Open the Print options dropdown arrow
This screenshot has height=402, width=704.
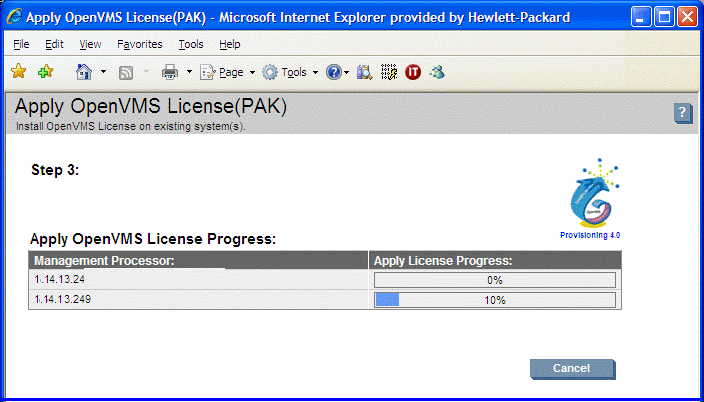[189, 72]
